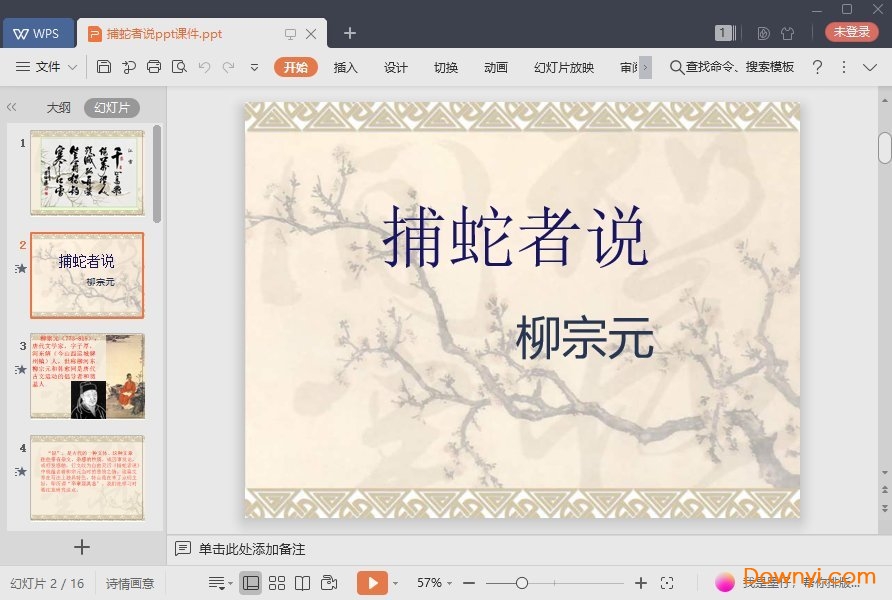Open Print Preview from quick access toolbar
This screenshot has width=892, height=600.
pos(181,67)
